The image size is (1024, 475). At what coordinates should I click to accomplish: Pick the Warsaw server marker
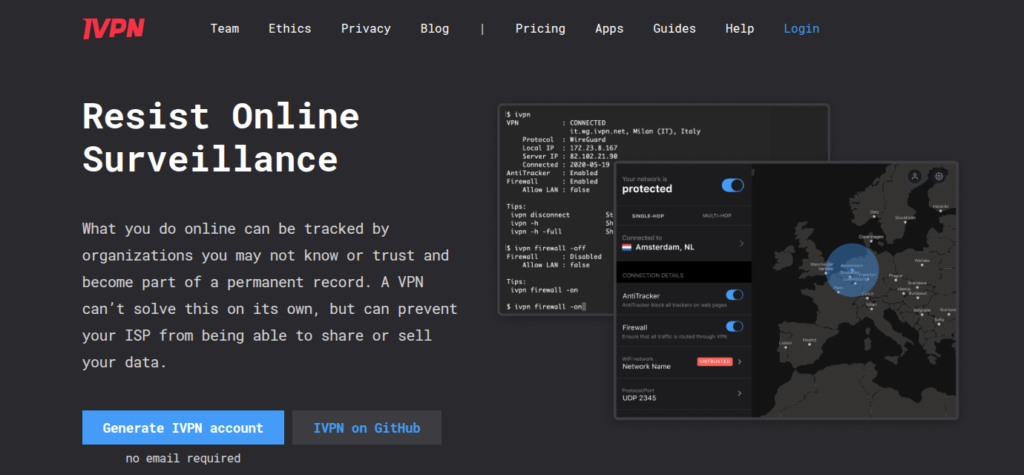pos(922,265)
